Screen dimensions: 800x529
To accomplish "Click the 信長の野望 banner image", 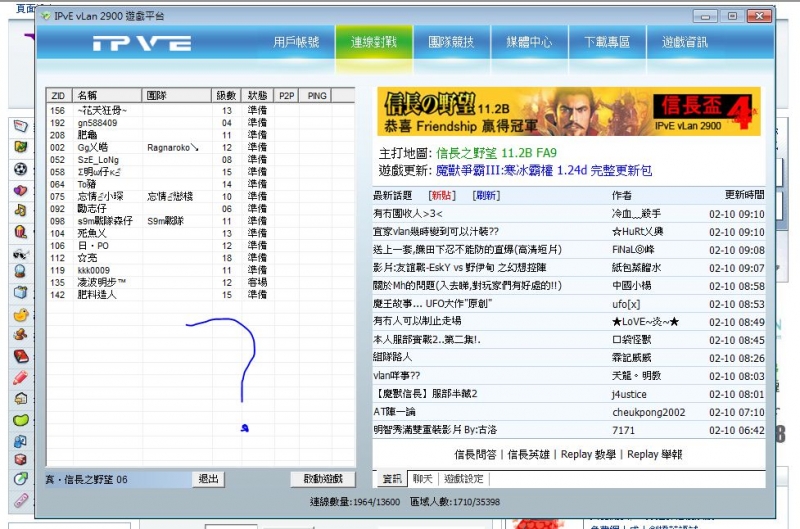I will [x=569, y=111].
